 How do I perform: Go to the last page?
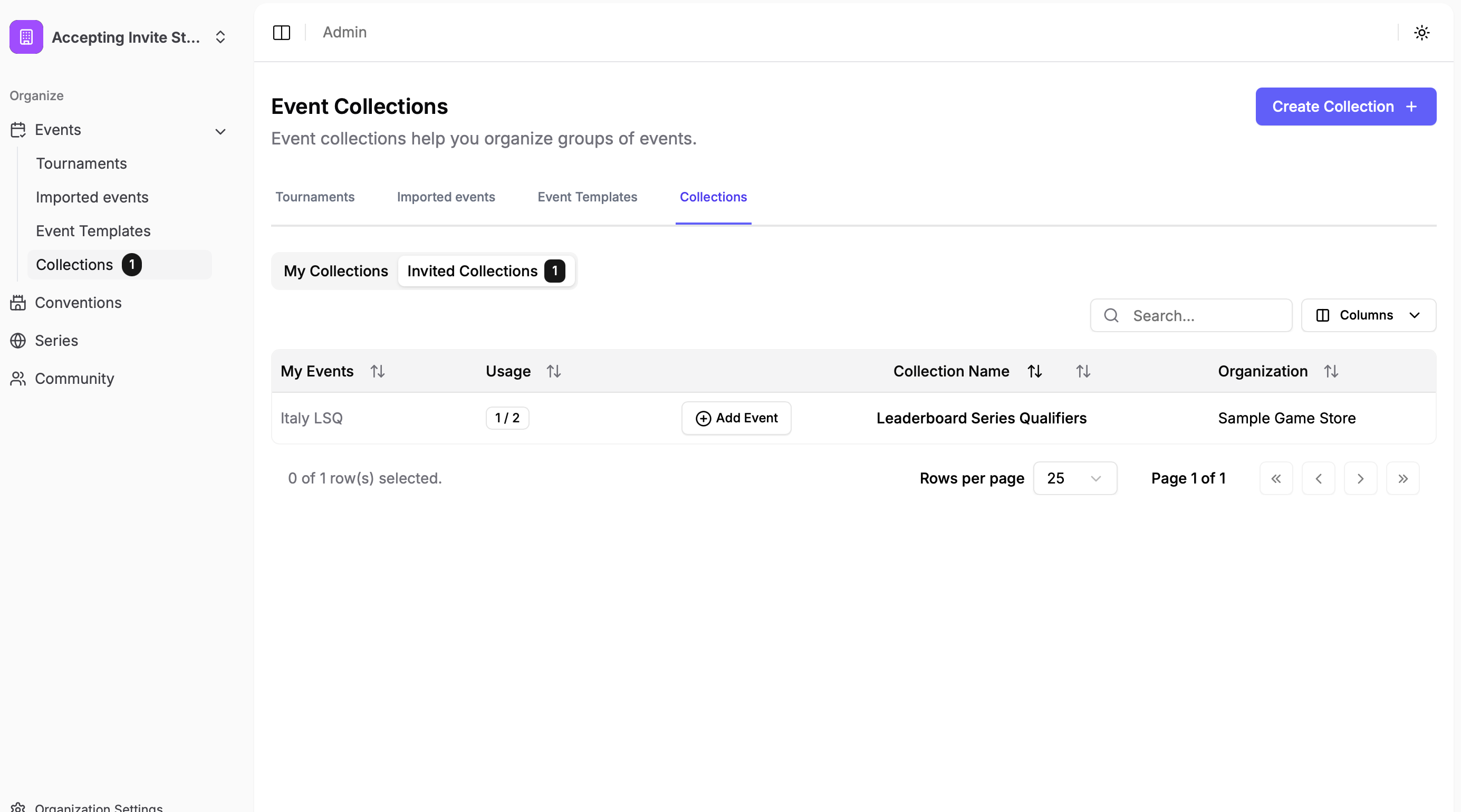click(1402, 478)
